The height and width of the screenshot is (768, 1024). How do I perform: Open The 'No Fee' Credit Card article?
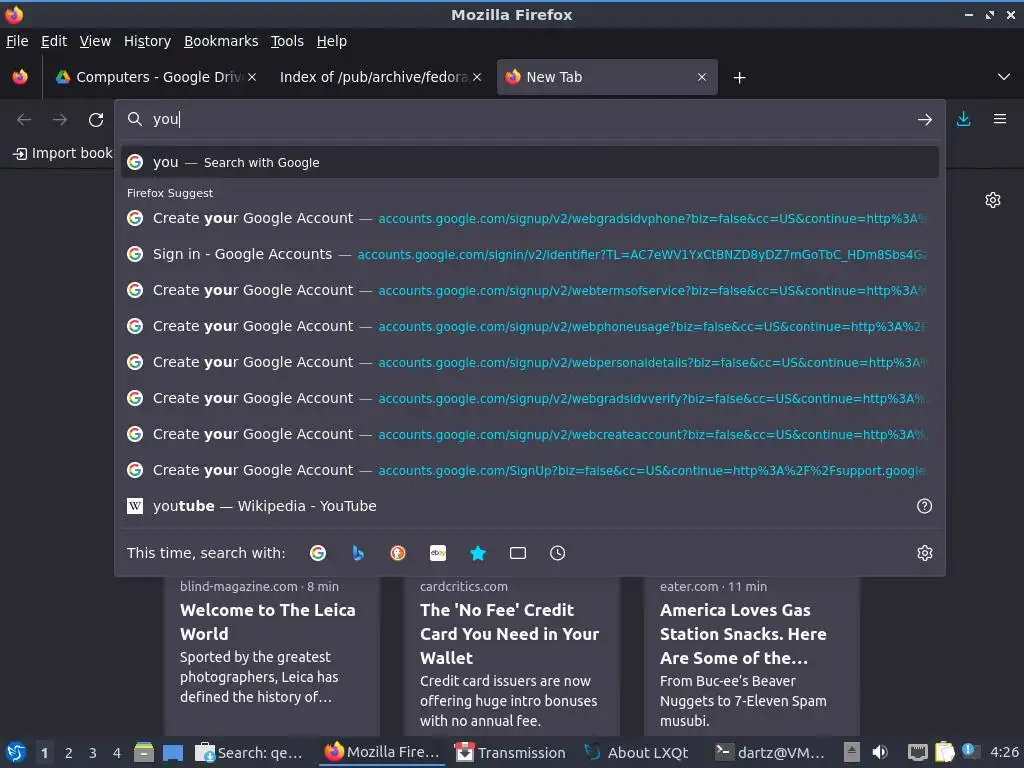511,655
